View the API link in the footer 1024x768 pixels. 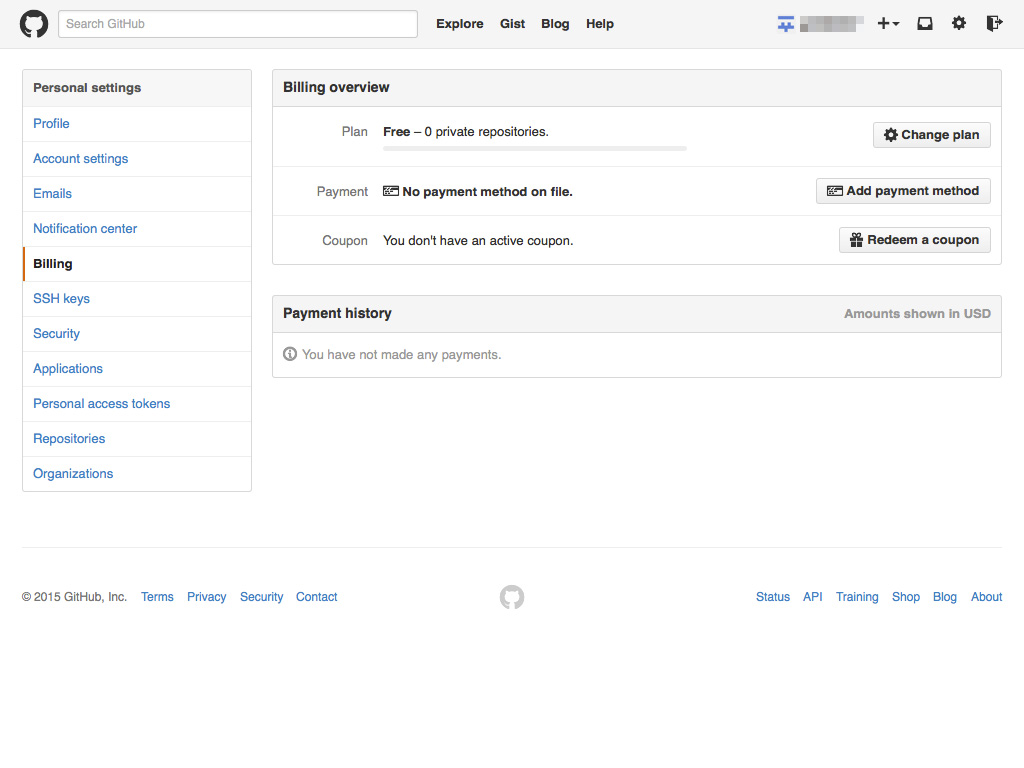[812, 596]
